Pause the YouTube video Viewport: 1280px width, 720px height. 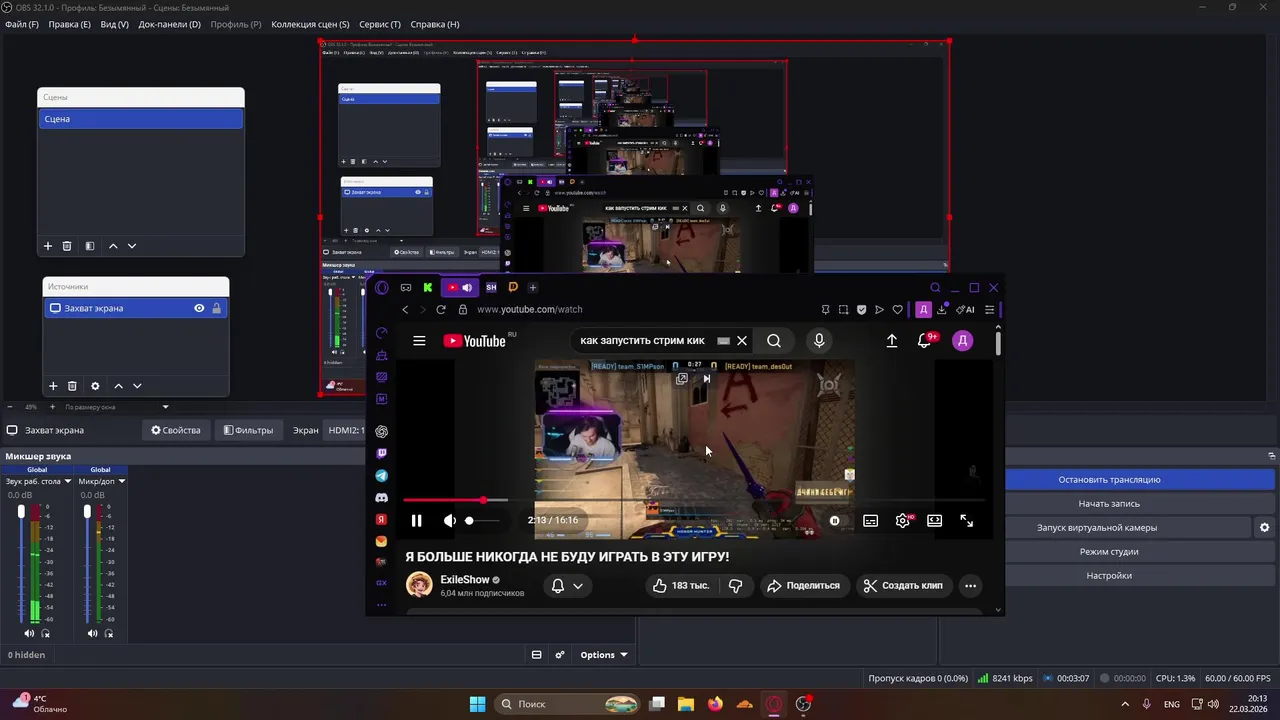pyautogui.click(x=417, y=520)
